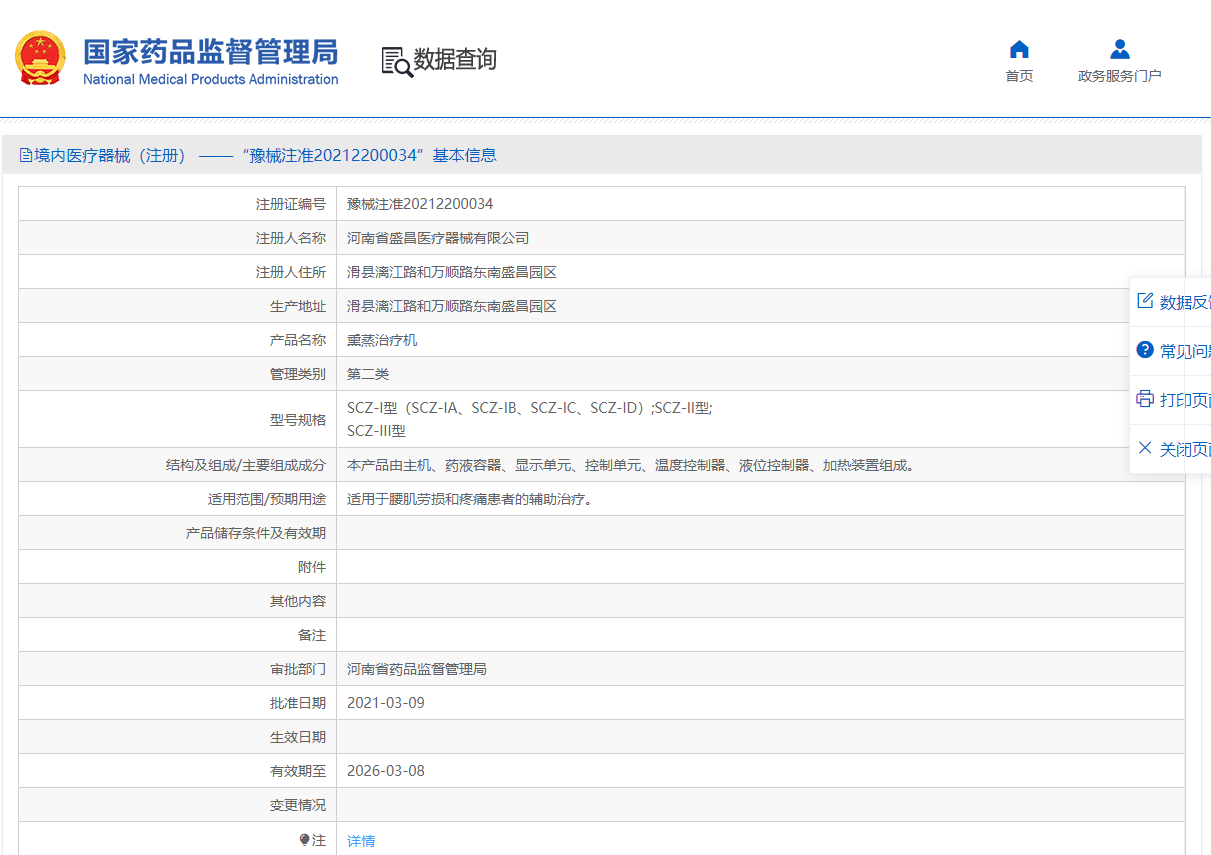Click 适用于腰肌劳损 intended use text

[470, 499]
